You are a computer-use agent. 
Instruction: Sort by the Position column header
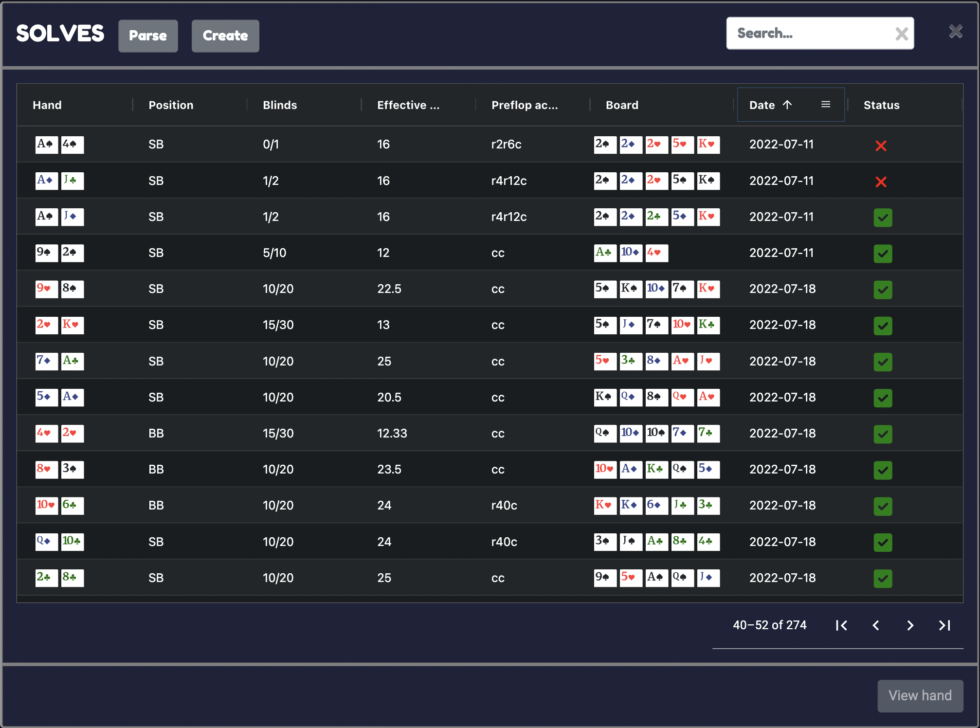coord(171,105)
